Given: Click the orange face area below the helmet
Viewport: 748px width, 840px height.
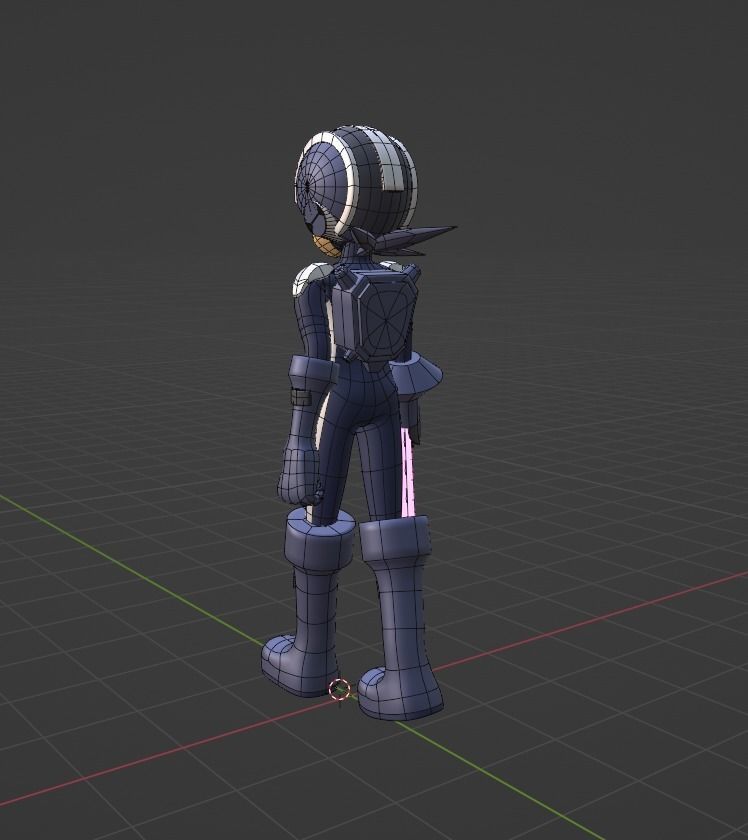Looking at the screenshot, I should pos(326,247).
